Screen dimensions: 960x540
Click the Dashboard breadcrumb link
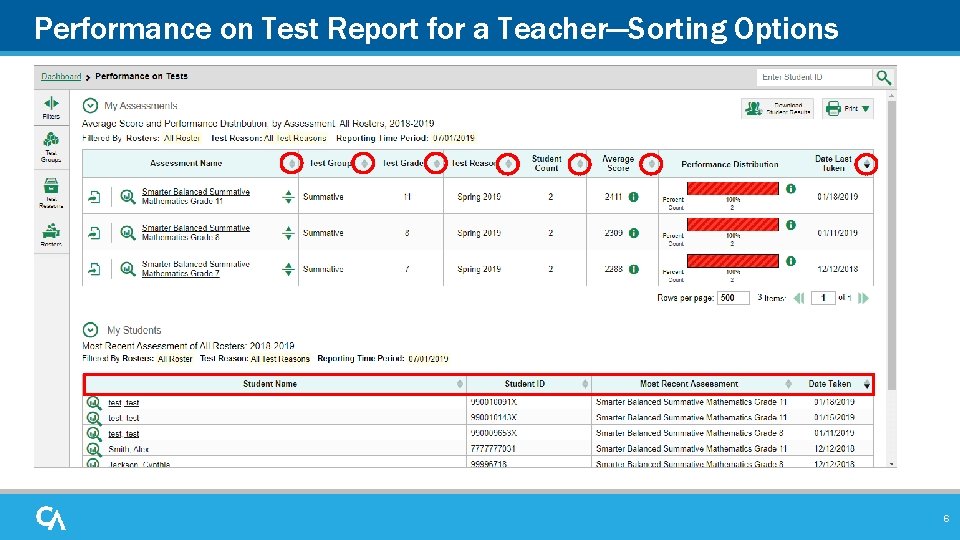61,77
